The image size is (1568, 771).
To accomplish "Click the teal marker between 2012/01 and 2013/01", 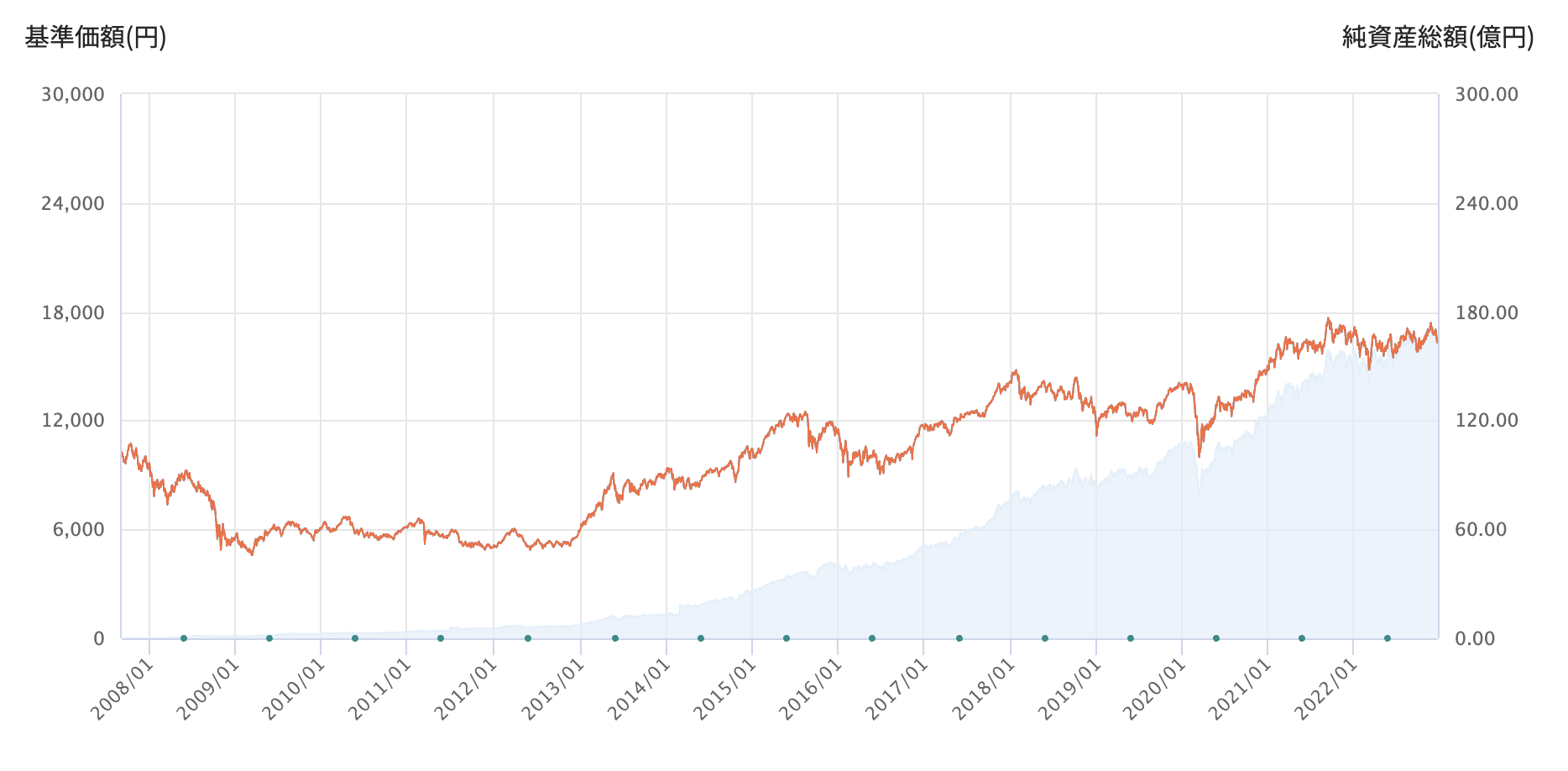I will 528,638.
